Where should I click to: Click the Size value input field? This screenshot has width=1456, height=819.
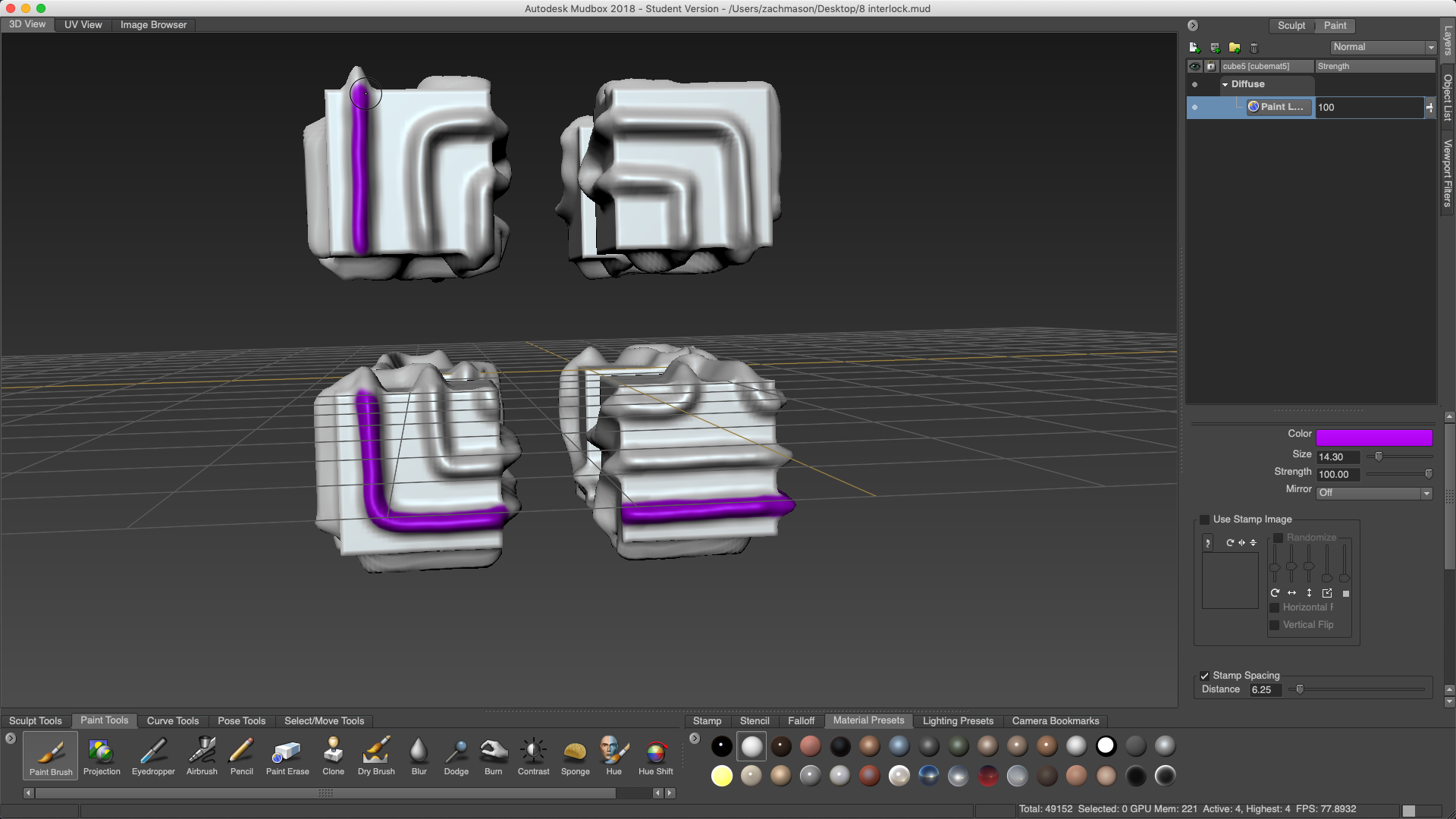coord(1338,457)
